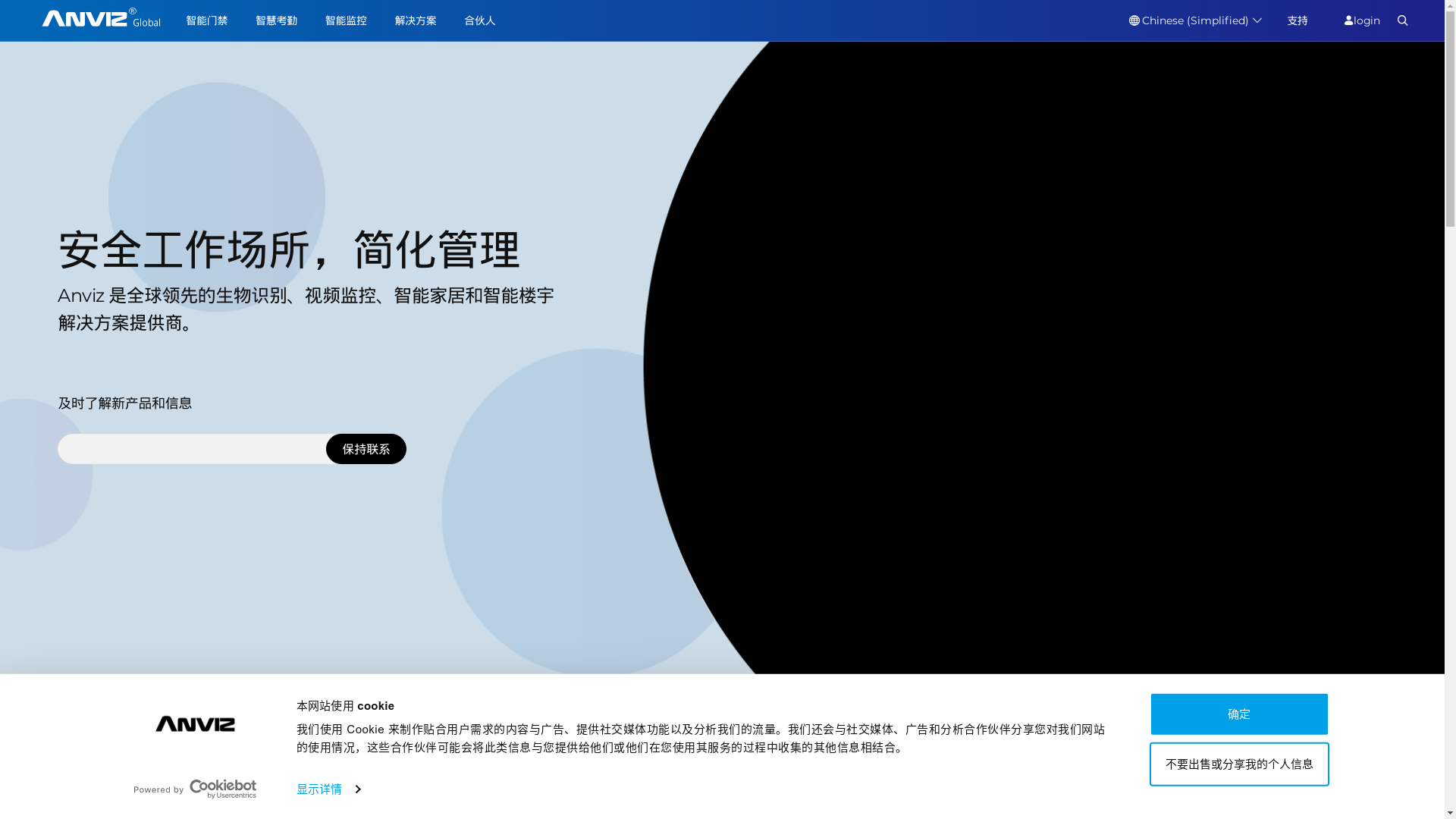Open the 智能门禁 menu
This screenshot has height=819, width=1456.
206,20
